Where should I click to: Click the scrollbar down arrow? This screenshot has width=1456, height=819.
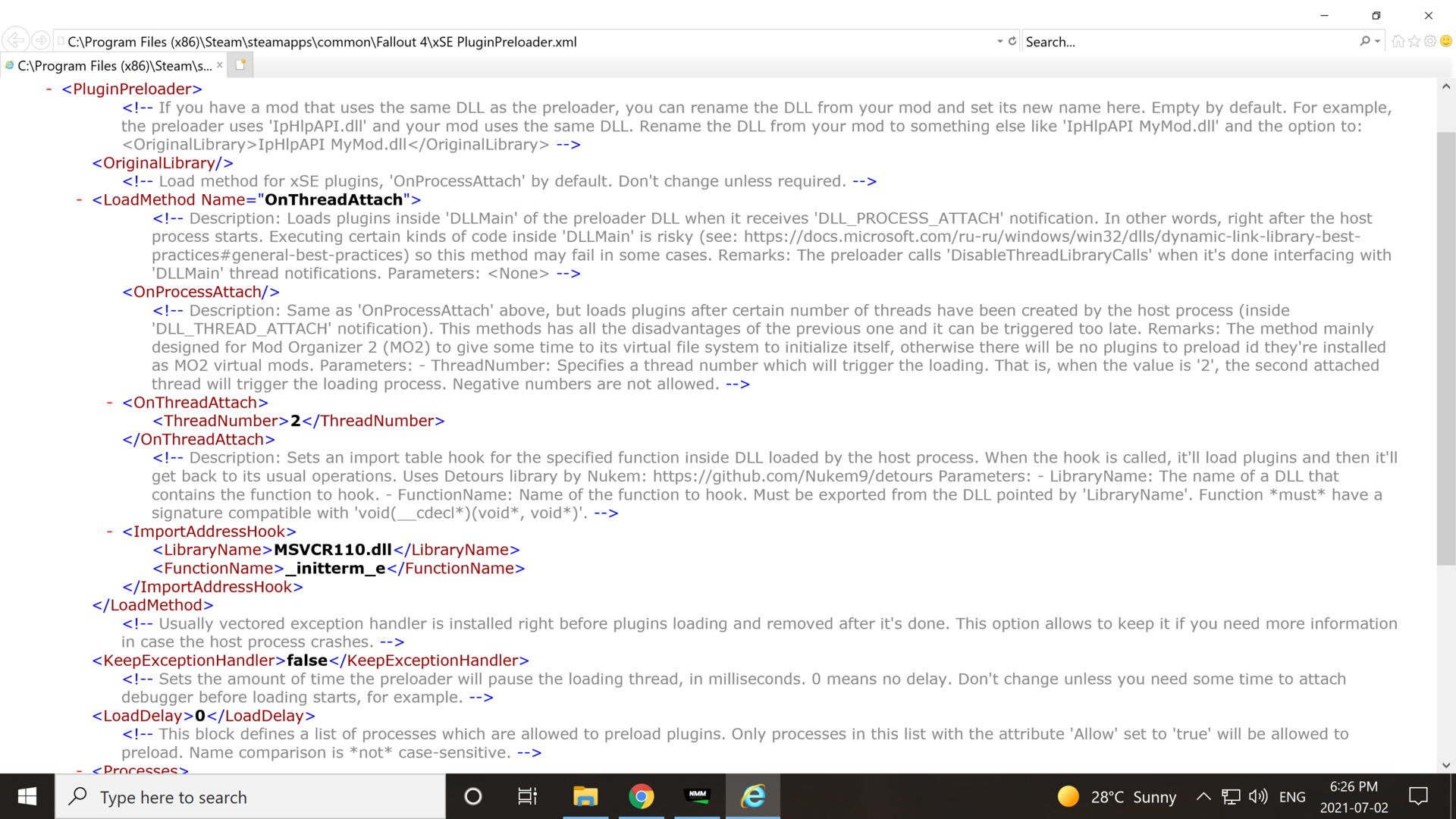coord(1446,765)
